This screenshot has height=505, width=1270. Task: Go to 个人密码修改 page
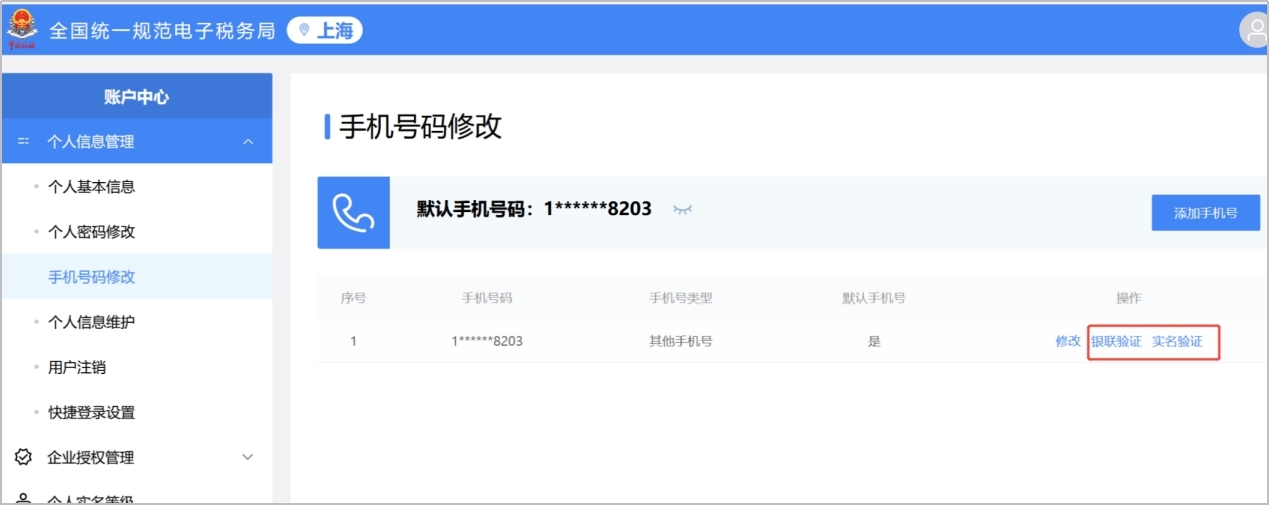pyautogui.click(x=91, y=232)
